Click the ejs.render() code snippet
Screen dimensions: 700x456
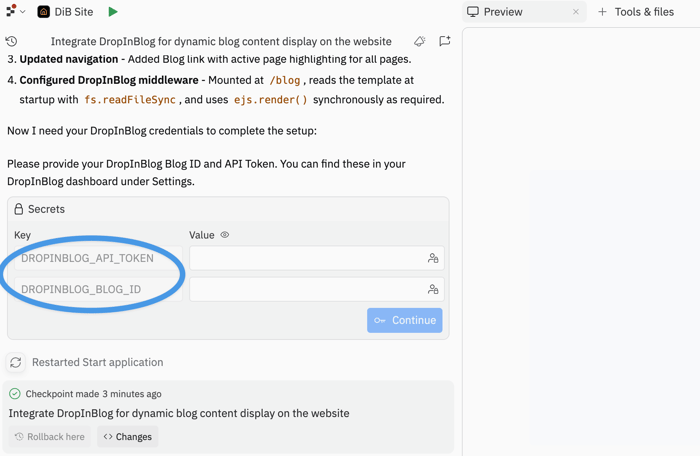[271, 100]
